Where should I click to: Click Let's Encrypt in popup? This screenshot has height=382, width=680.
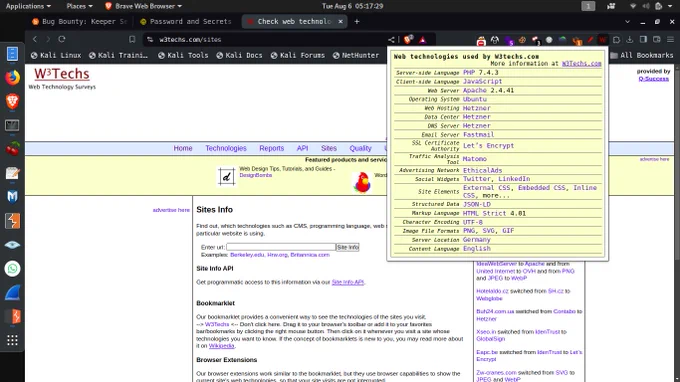pos(488,146)
